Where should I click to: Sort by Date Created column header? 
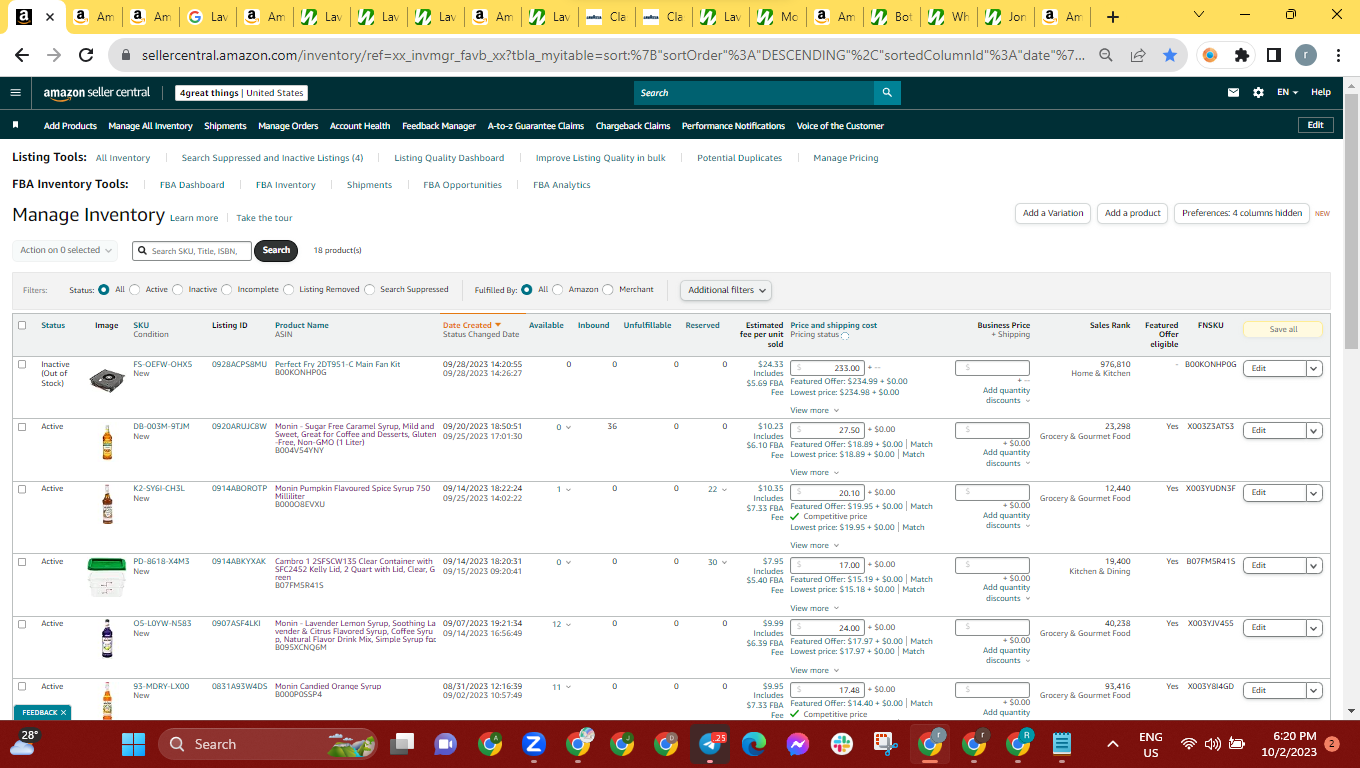point(472,325)
